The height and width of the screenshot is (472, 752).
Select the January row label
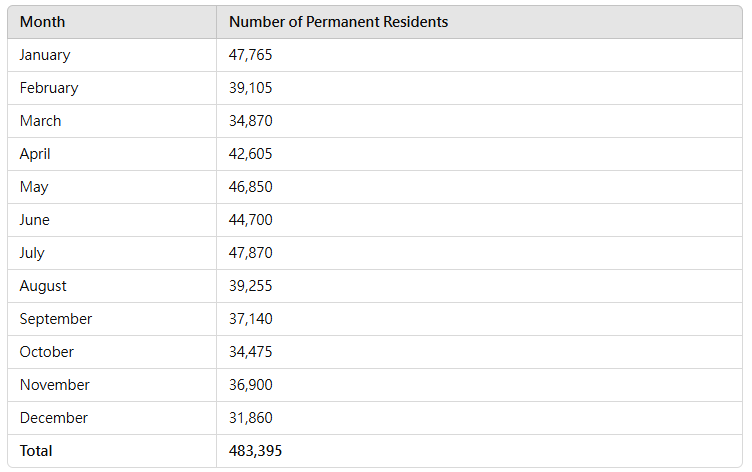click(45, 55)
